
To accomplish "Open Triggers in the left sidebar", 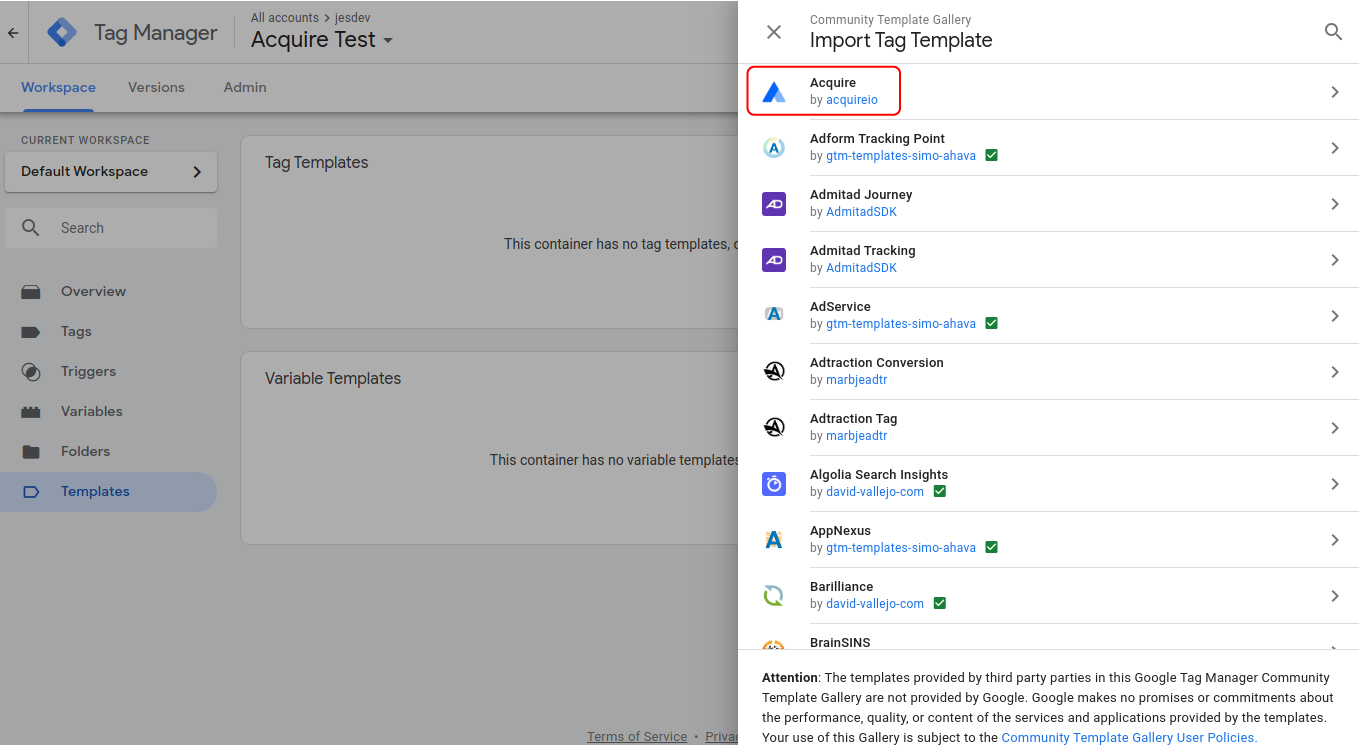I will pyautogui.click(x=88, y=372).
